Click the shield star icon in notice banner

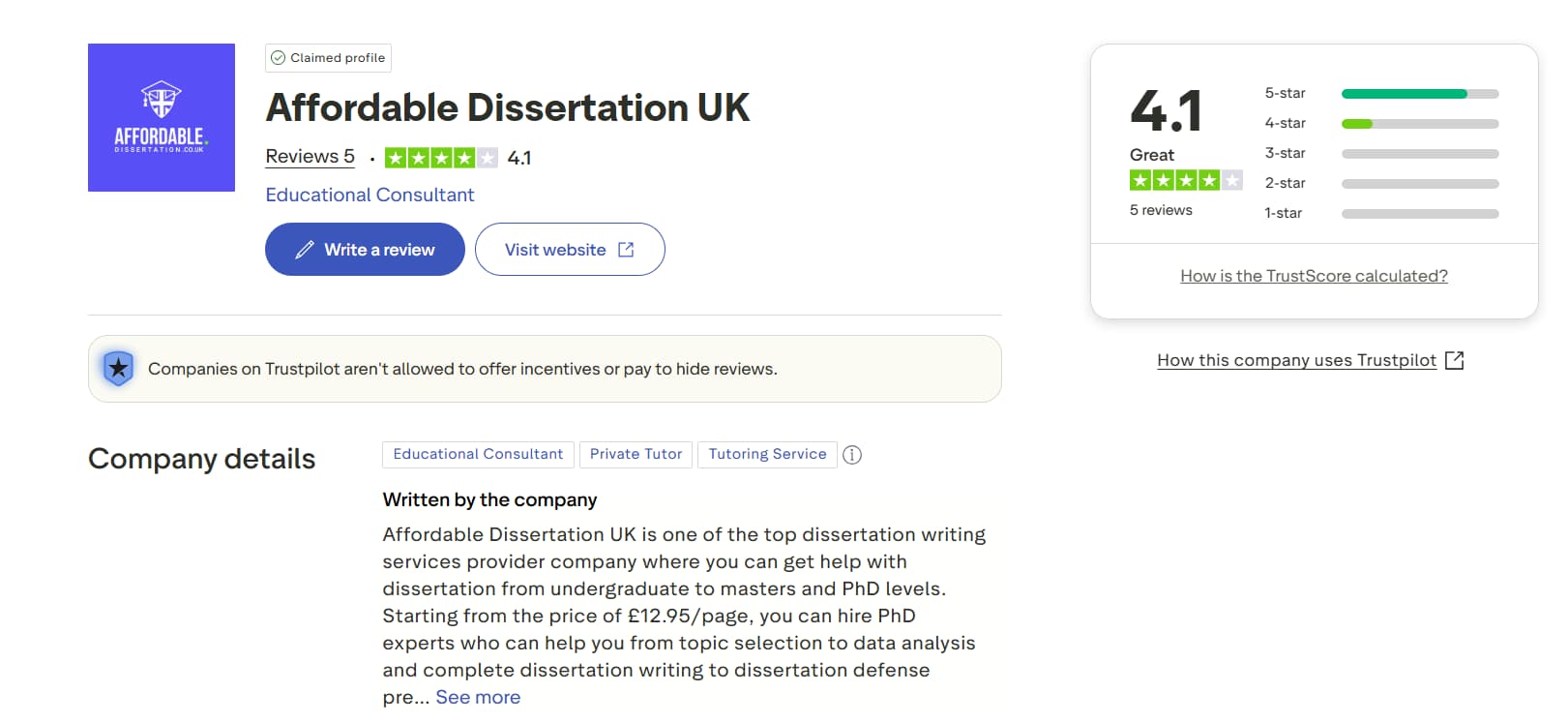pos(118,369)
